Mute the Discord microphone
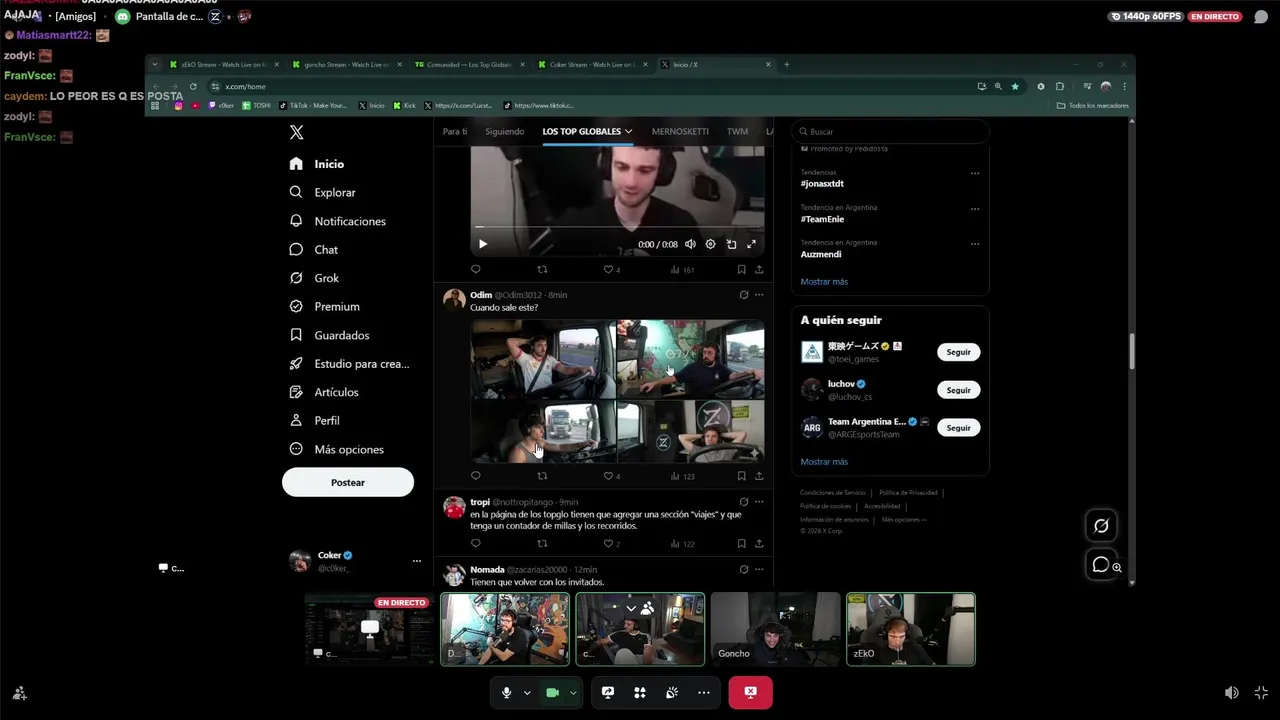This screenshot has width=1280, height=720. 506,692
